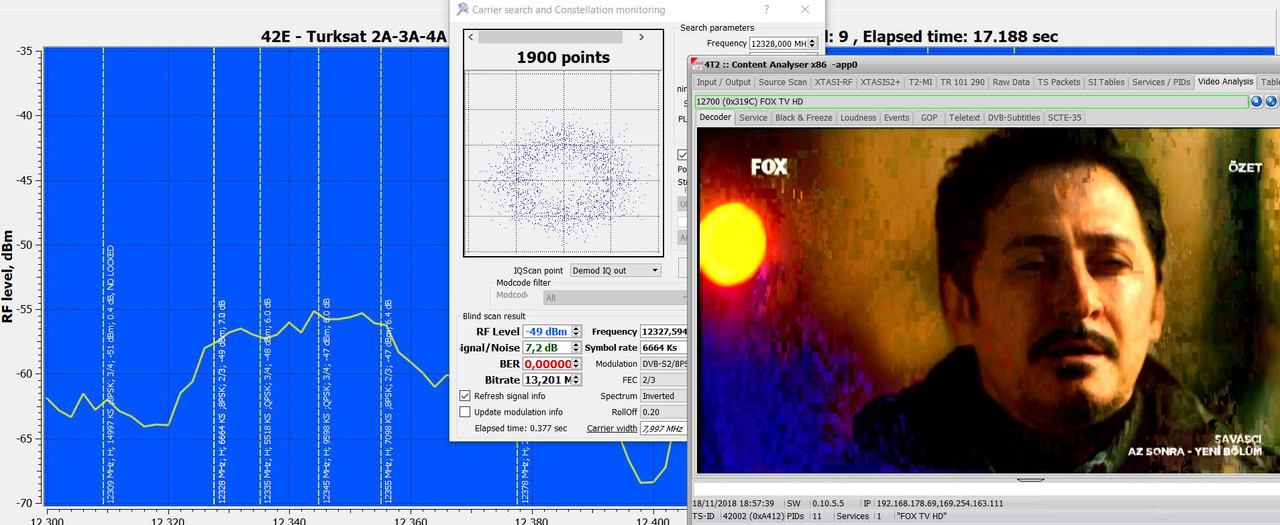Click the 12378 MHz carrier marker line
Viewport: 1280px width, 525px height.
(x=519, y=472)
